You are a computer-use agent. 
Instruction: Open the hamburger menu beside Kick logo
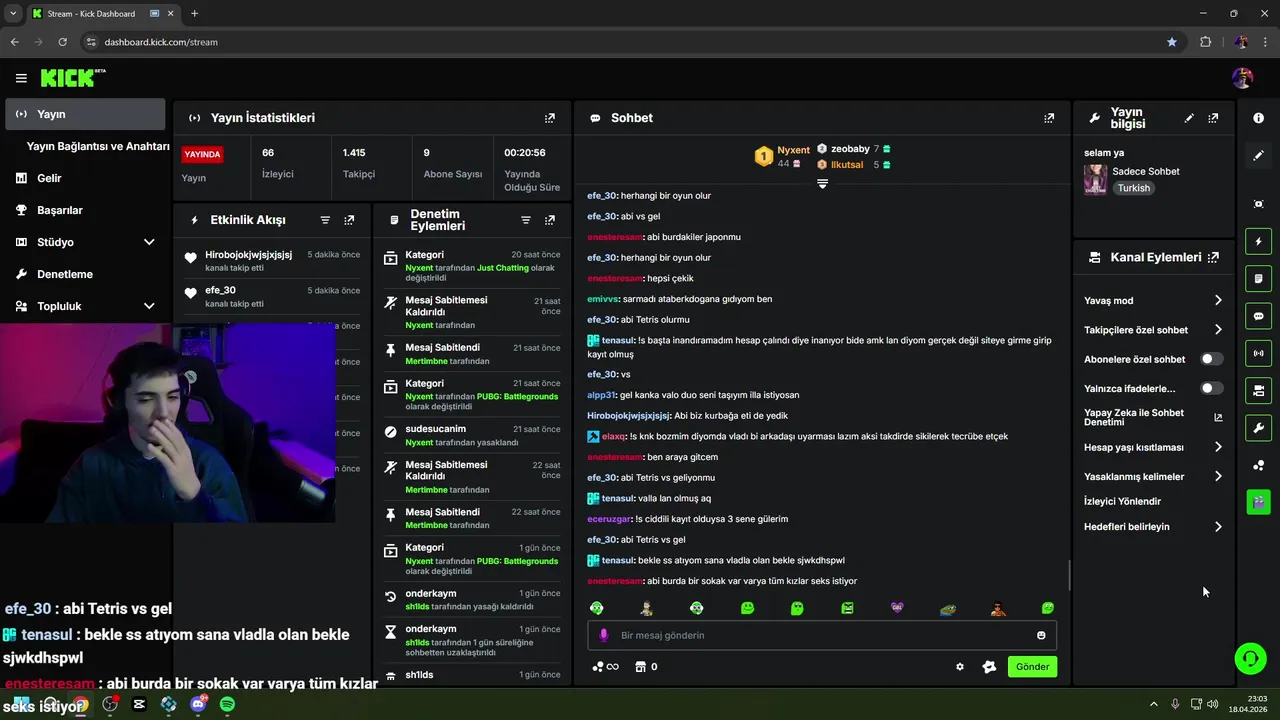point(21,78)
